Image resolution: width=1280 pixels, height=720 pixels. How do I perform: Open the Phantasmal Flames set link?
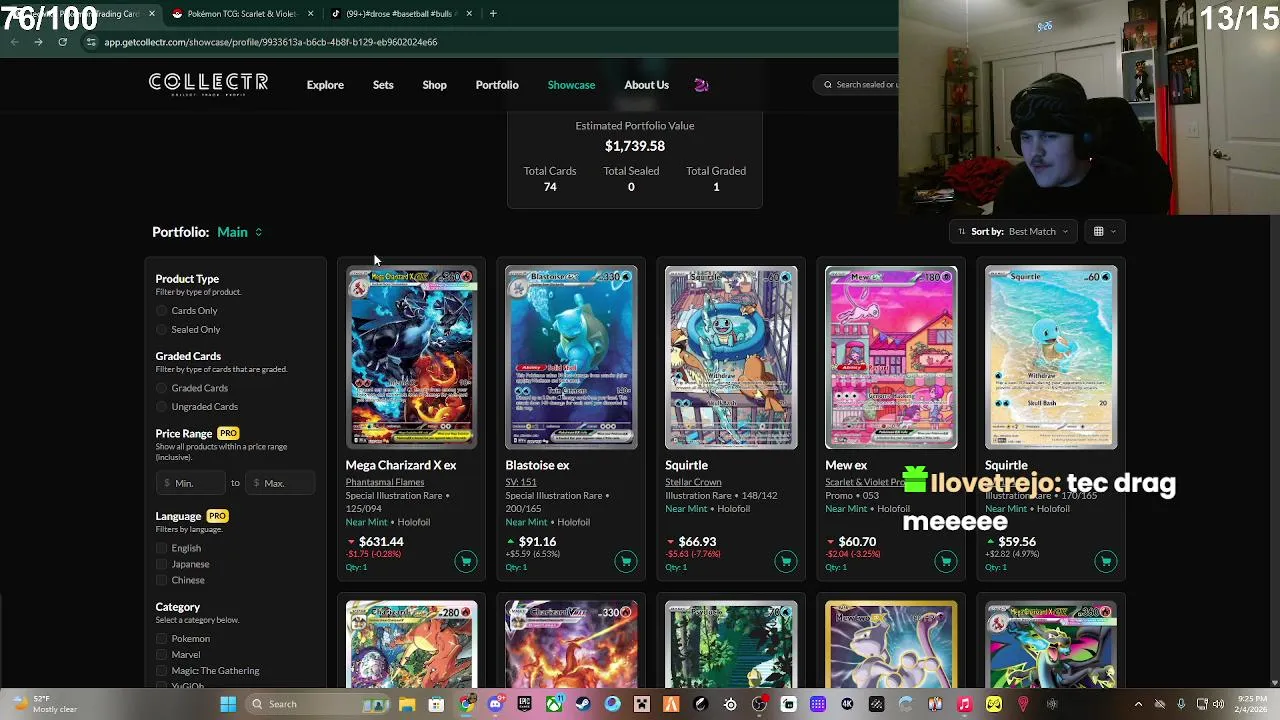(385, 482)
